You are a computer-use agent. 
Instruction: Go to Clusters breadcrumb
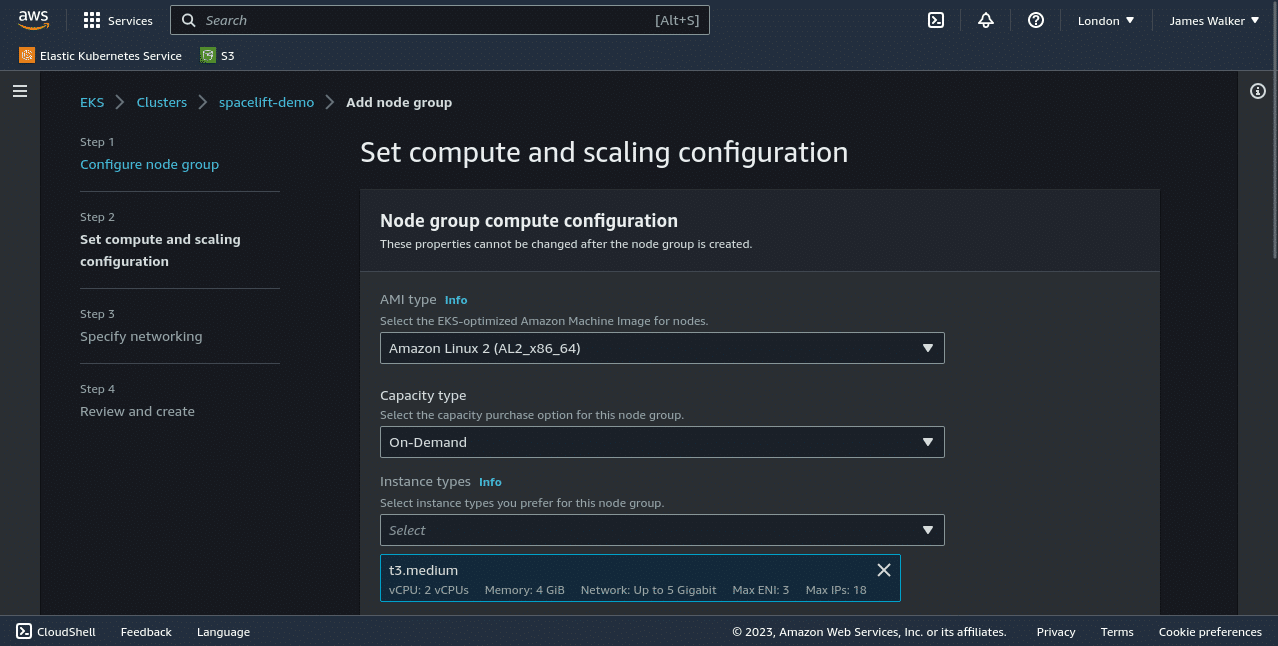pos(162,102)
